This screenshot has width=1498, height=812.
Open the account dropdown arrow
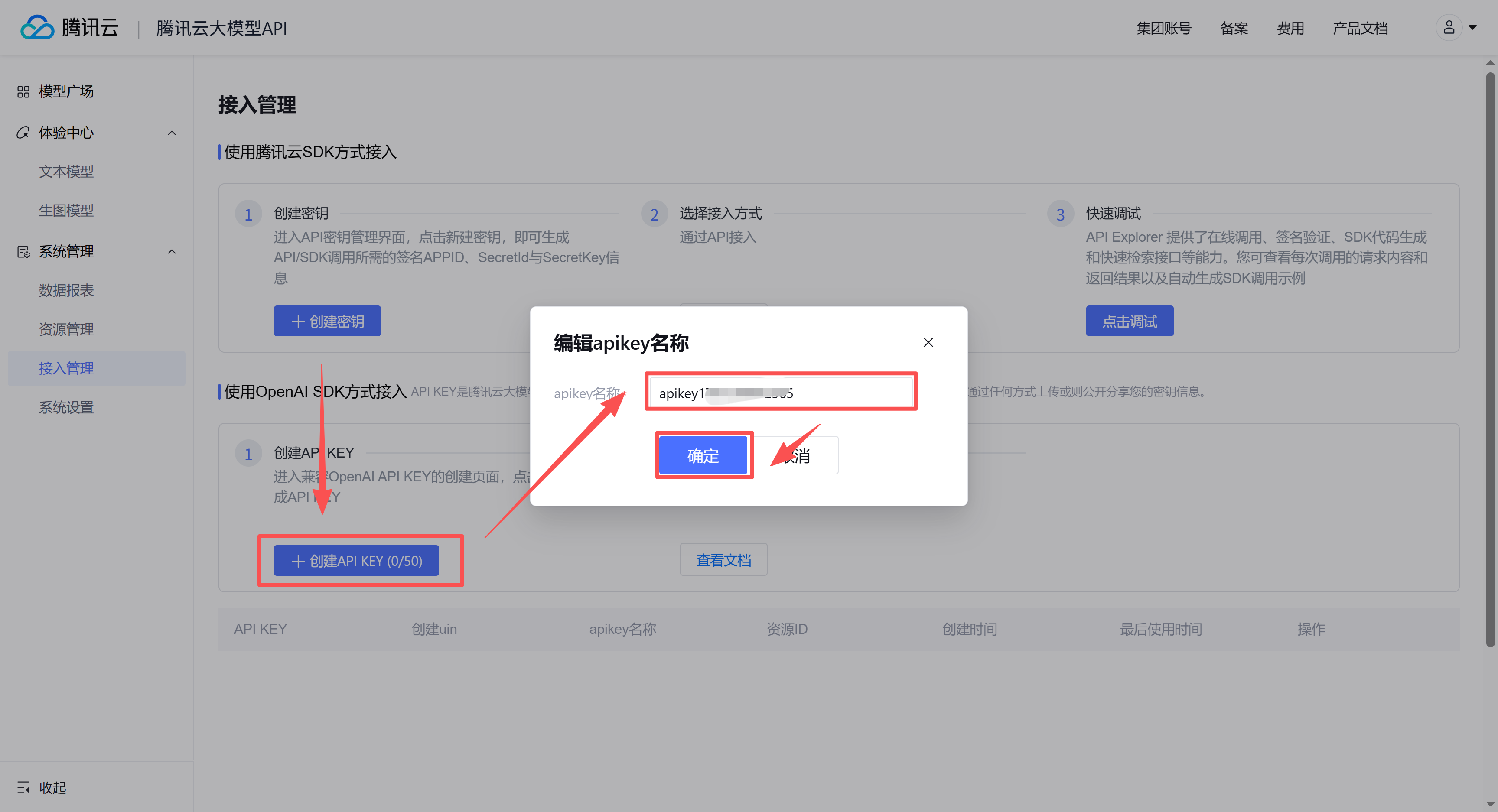tap(1472, 27)
